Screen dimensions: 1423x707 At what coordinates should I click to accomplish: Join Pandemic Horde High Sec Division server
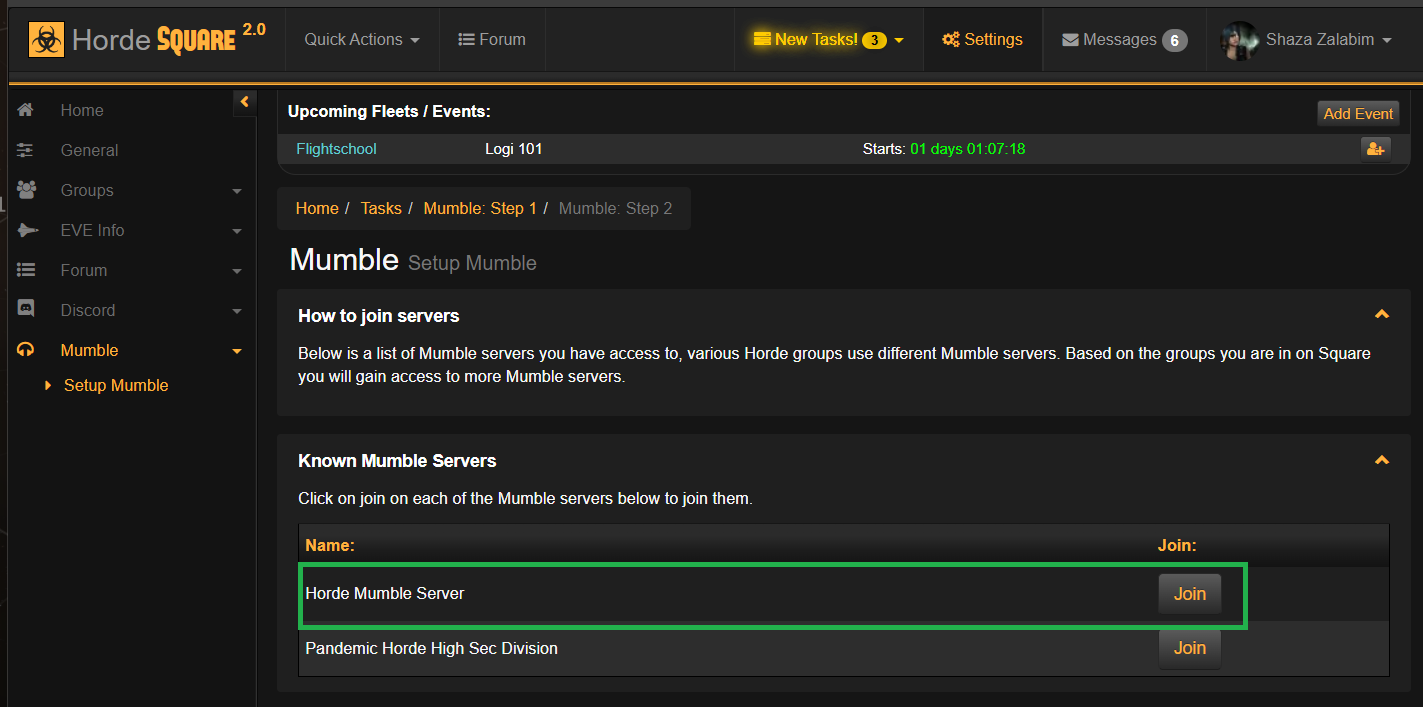pos(1189,648)
